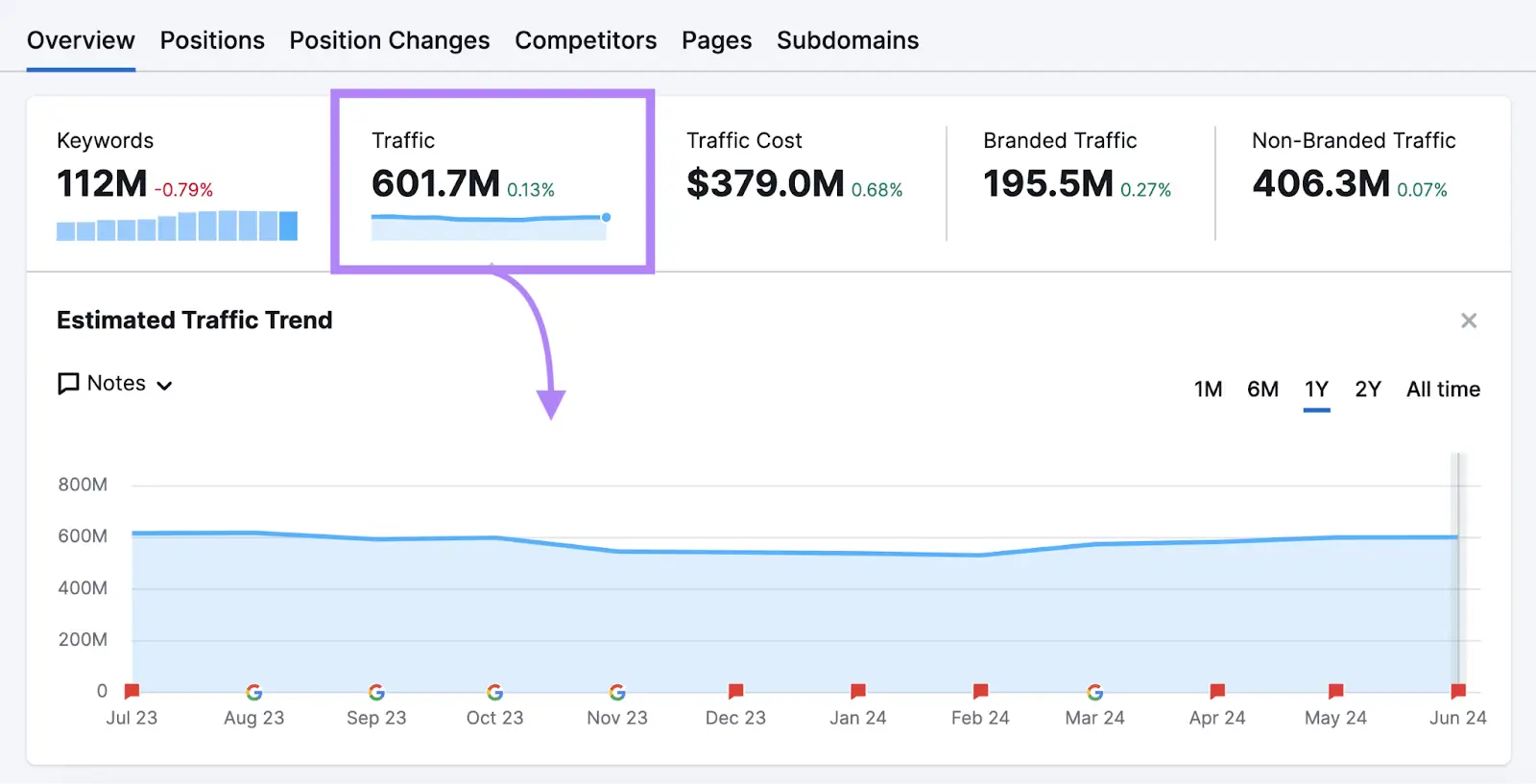Click the 0.68% traffic cost change
Screen dimensions: 1536x784
click(x=877, y=190)
